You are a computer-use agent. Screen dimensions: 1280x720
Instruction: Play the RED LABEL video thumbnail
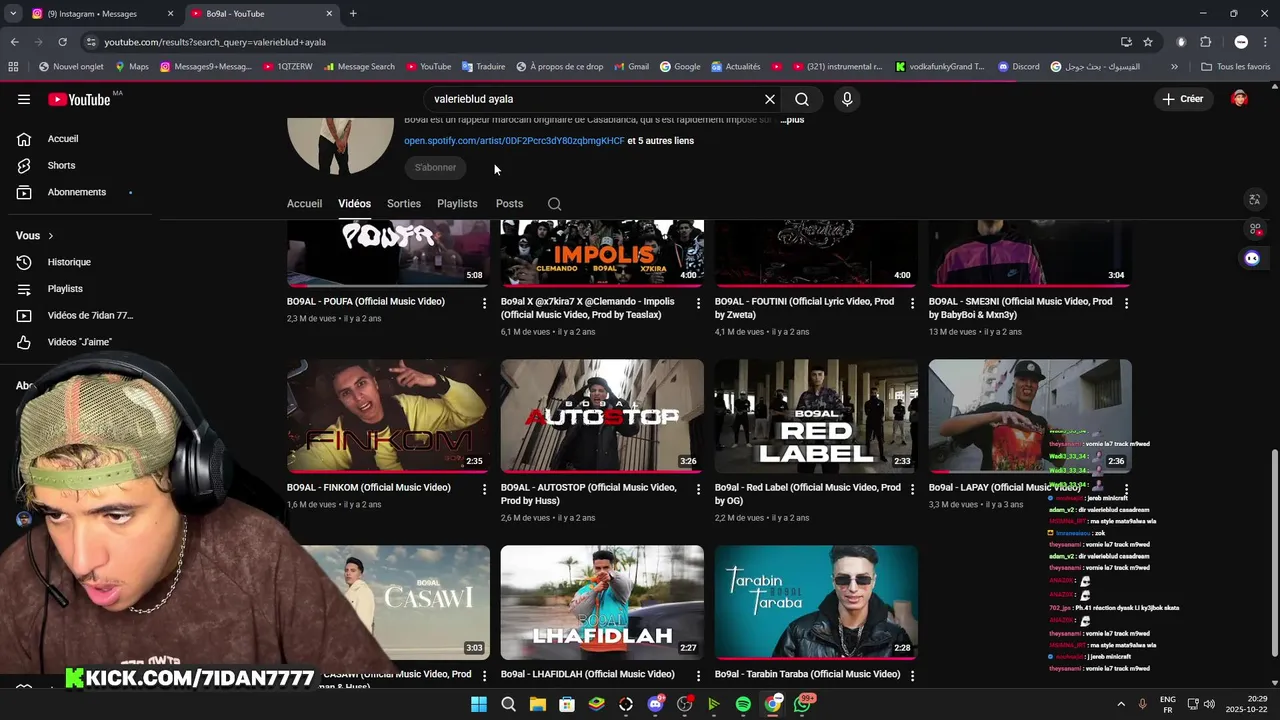pos(816,416)
